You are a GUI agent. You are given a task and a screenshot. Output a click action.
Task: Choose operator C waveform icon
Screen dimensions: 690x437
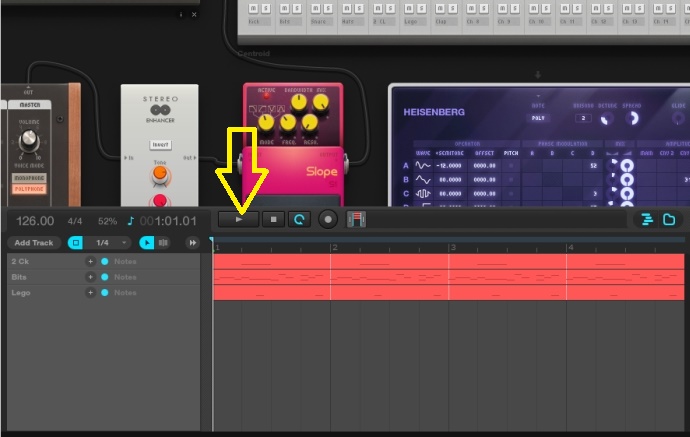pyautogui.click(x=423, y=194)
